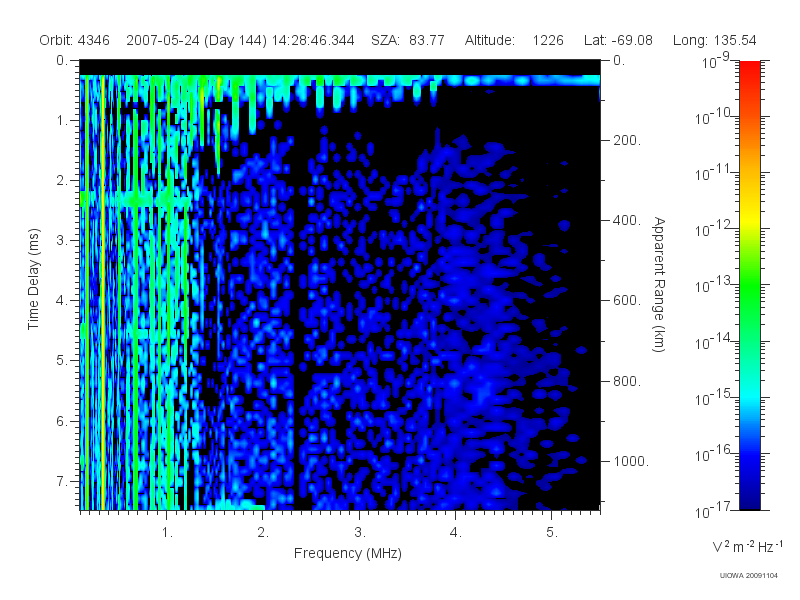This screenshot has height=600, width=800.
Task: Click the Altitude: 1226 label
Action: tap(514, 40)
